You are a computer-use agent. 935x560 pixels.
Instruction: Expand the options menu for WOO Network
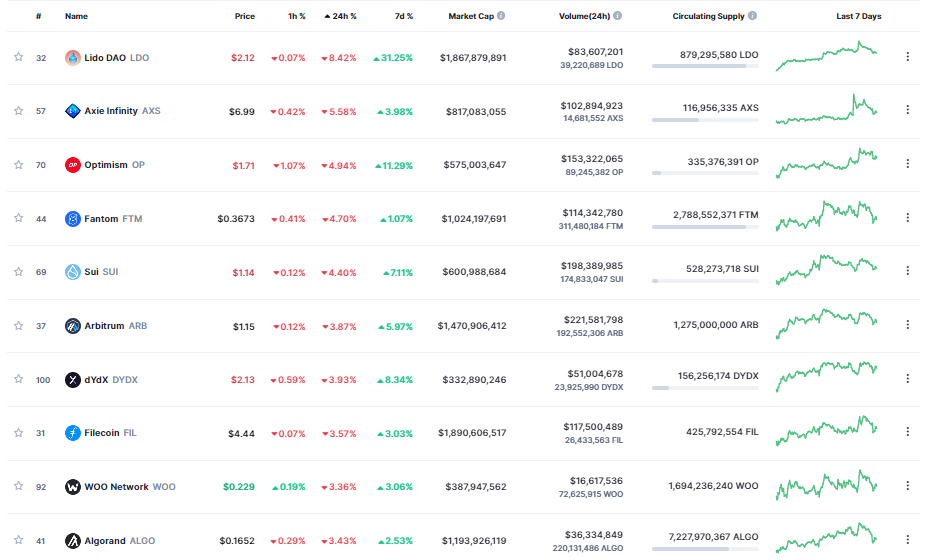[907, 486]
